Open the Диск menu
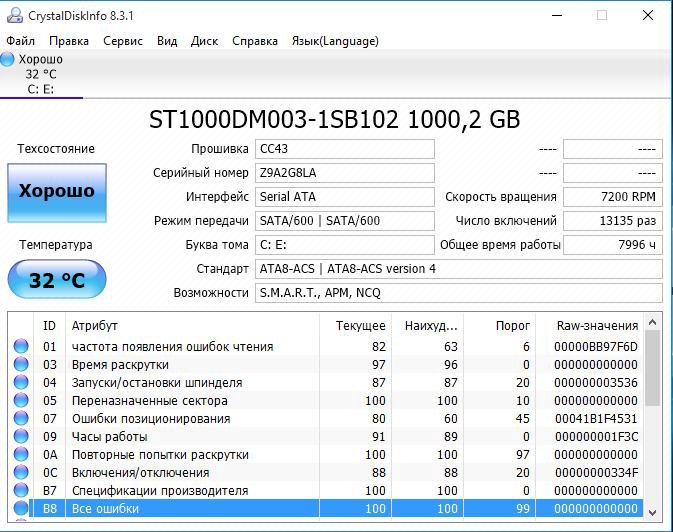This screenshot has width=673, height=532. coord(204,41)
